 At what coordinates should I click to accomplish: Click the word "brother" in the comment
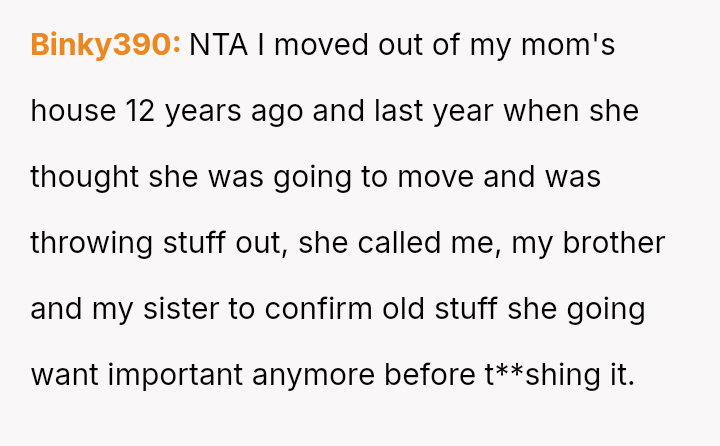(614, 242)
